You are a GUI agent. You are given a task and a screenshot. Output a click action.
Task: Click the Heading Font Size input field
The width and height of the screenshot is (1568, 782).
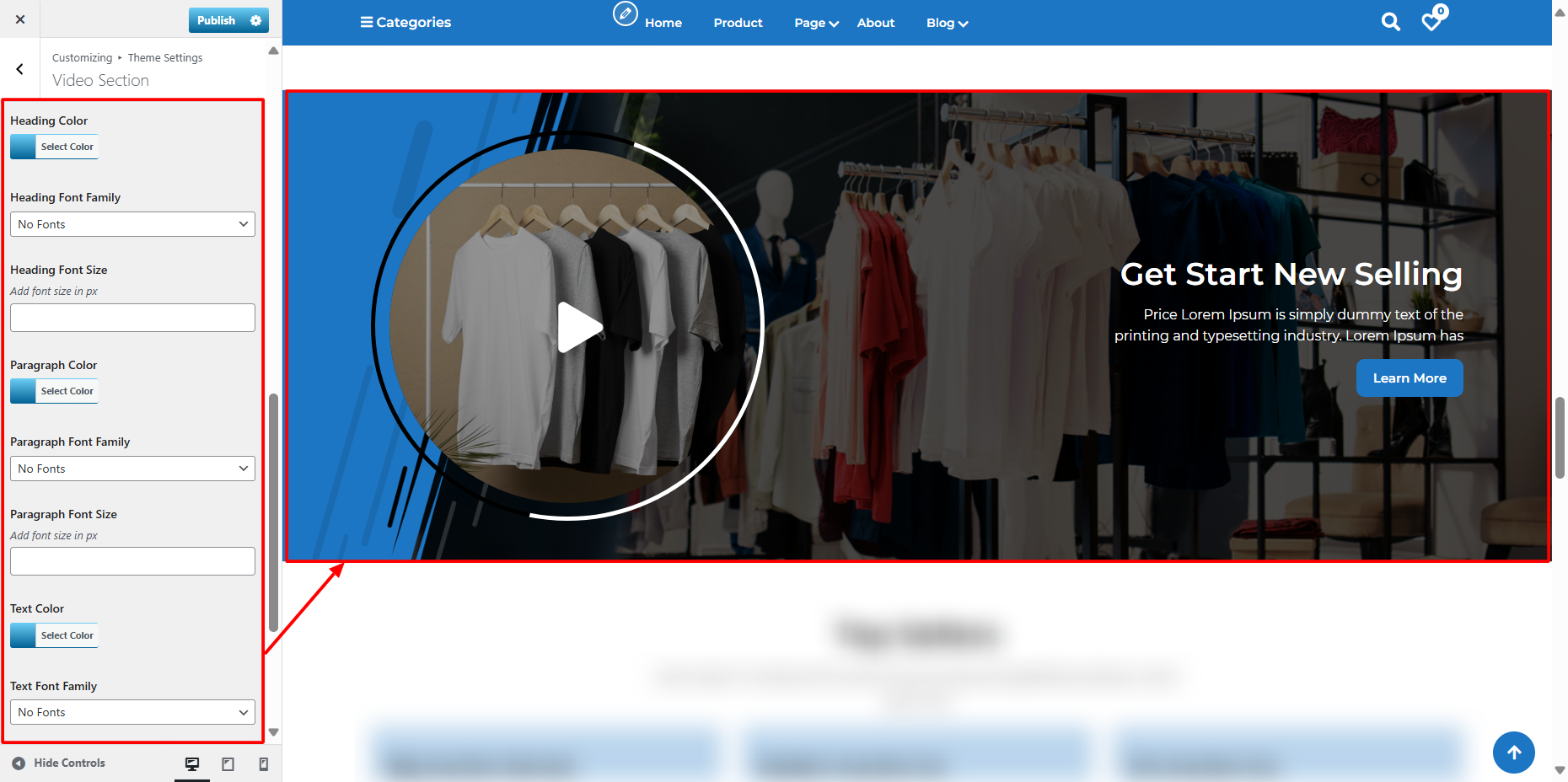click(132, 318)
